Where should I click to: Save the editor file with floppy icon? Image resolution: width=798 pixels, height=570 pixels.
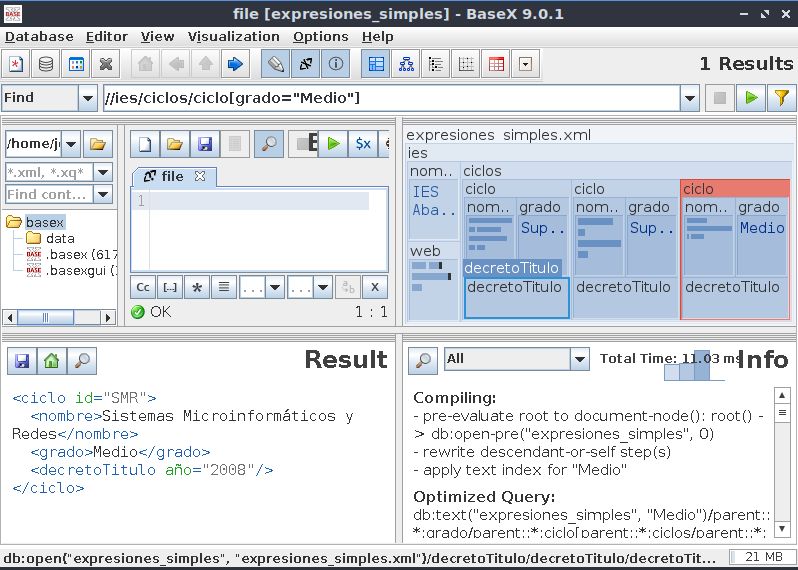click(x=204, y=144)
